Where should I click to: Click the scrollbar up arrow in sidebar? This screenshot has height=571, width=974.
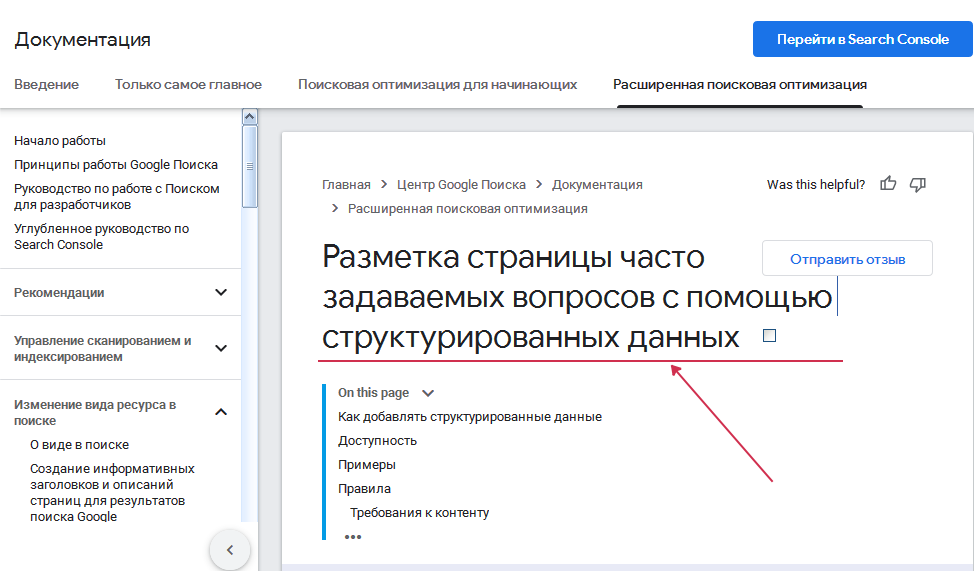point(250,117)
